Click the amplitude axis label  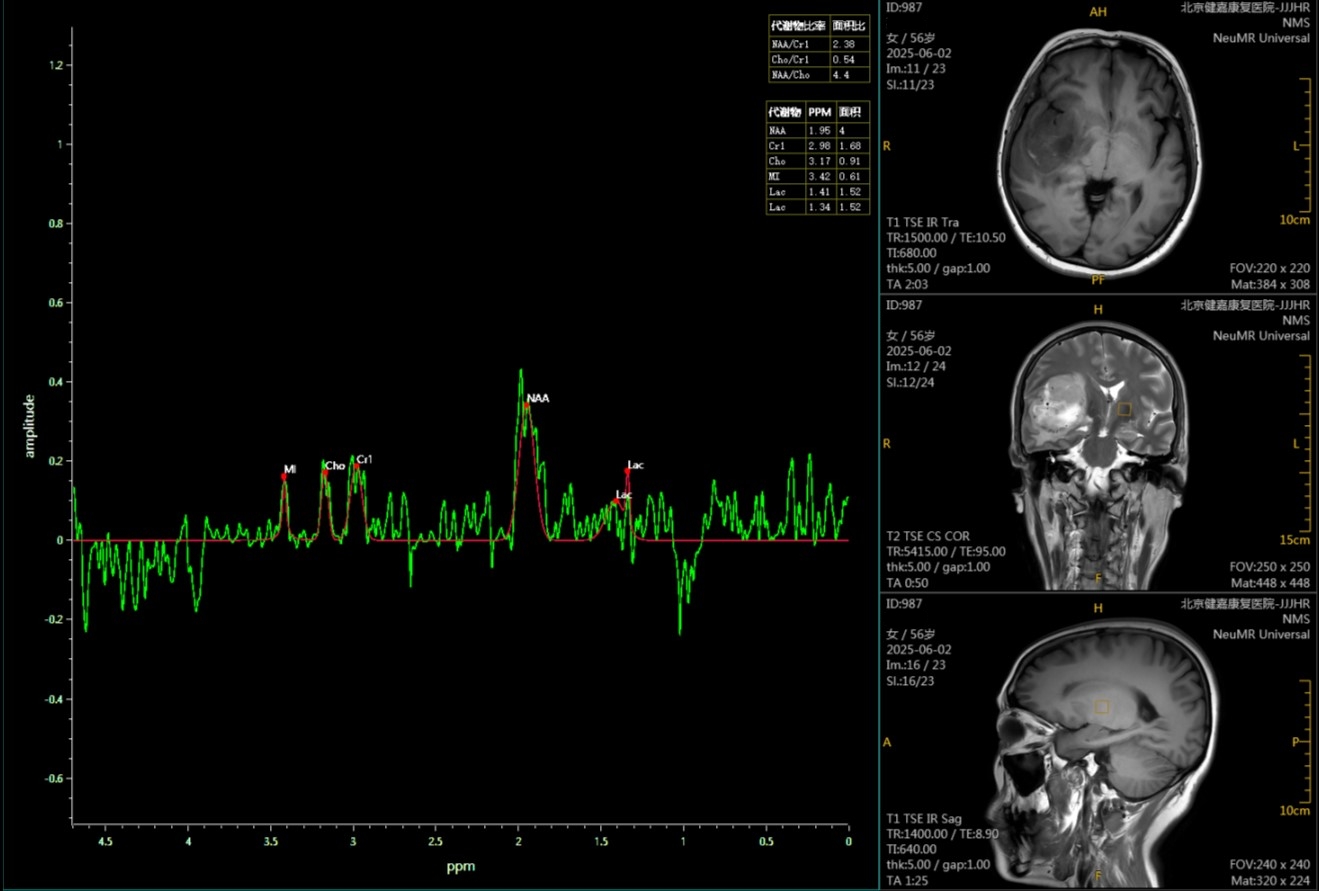tap(30, 426)
